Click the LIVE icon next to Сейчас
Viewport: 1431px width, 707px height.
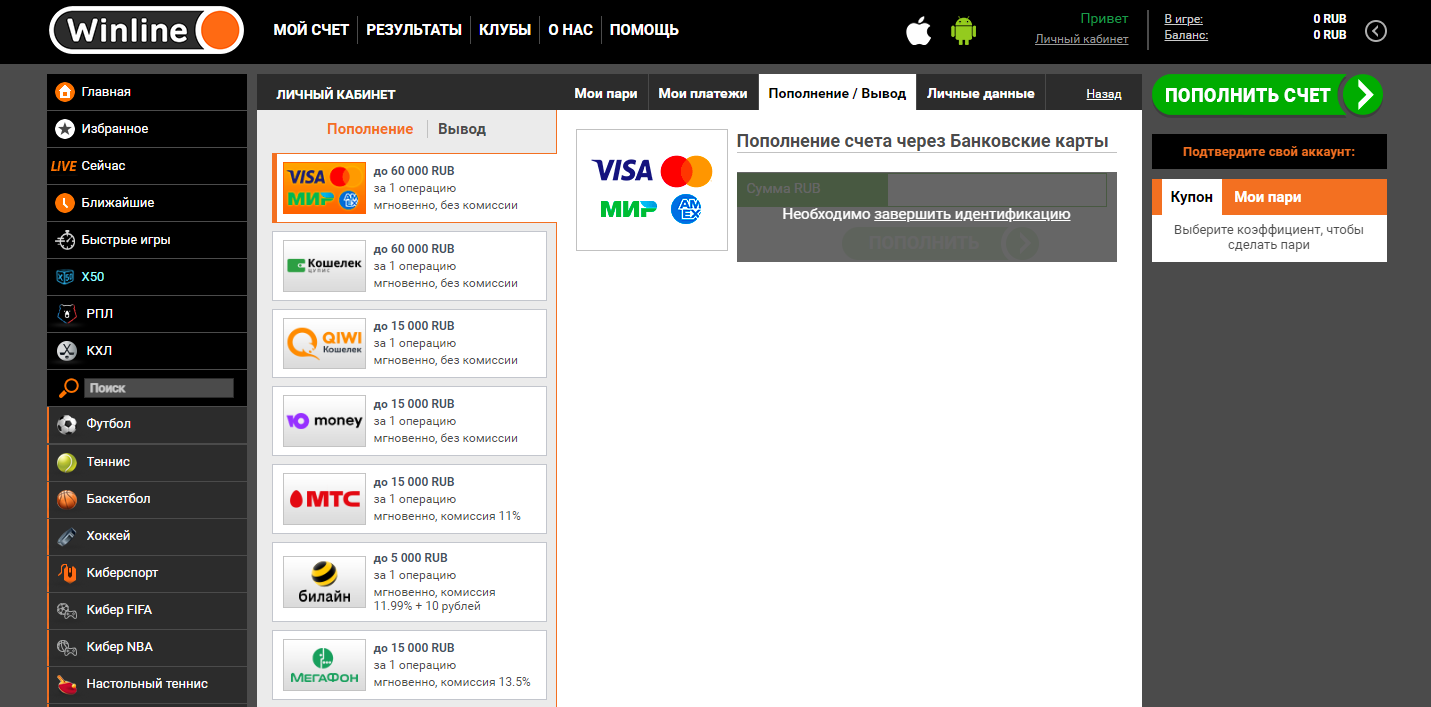[x=63, y=166]
